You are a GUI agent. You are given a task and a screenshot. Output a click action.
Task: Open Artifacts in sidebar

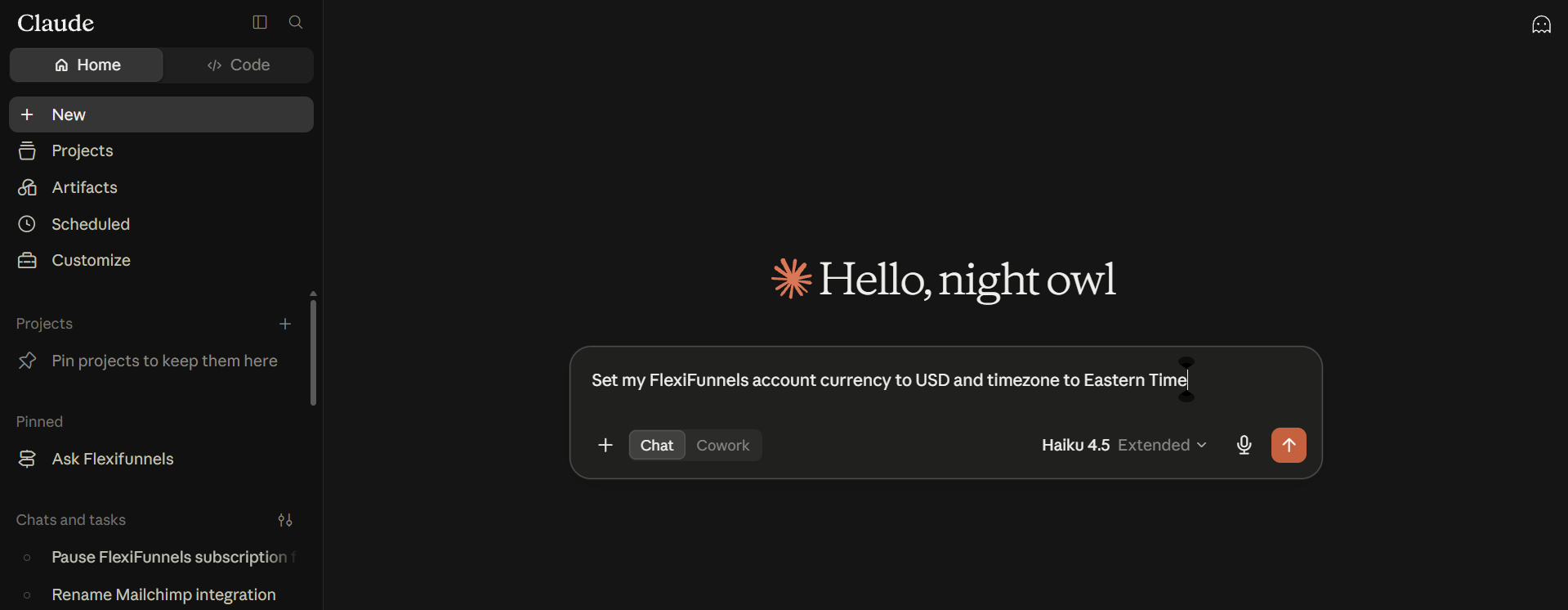(x=161, y=187)
